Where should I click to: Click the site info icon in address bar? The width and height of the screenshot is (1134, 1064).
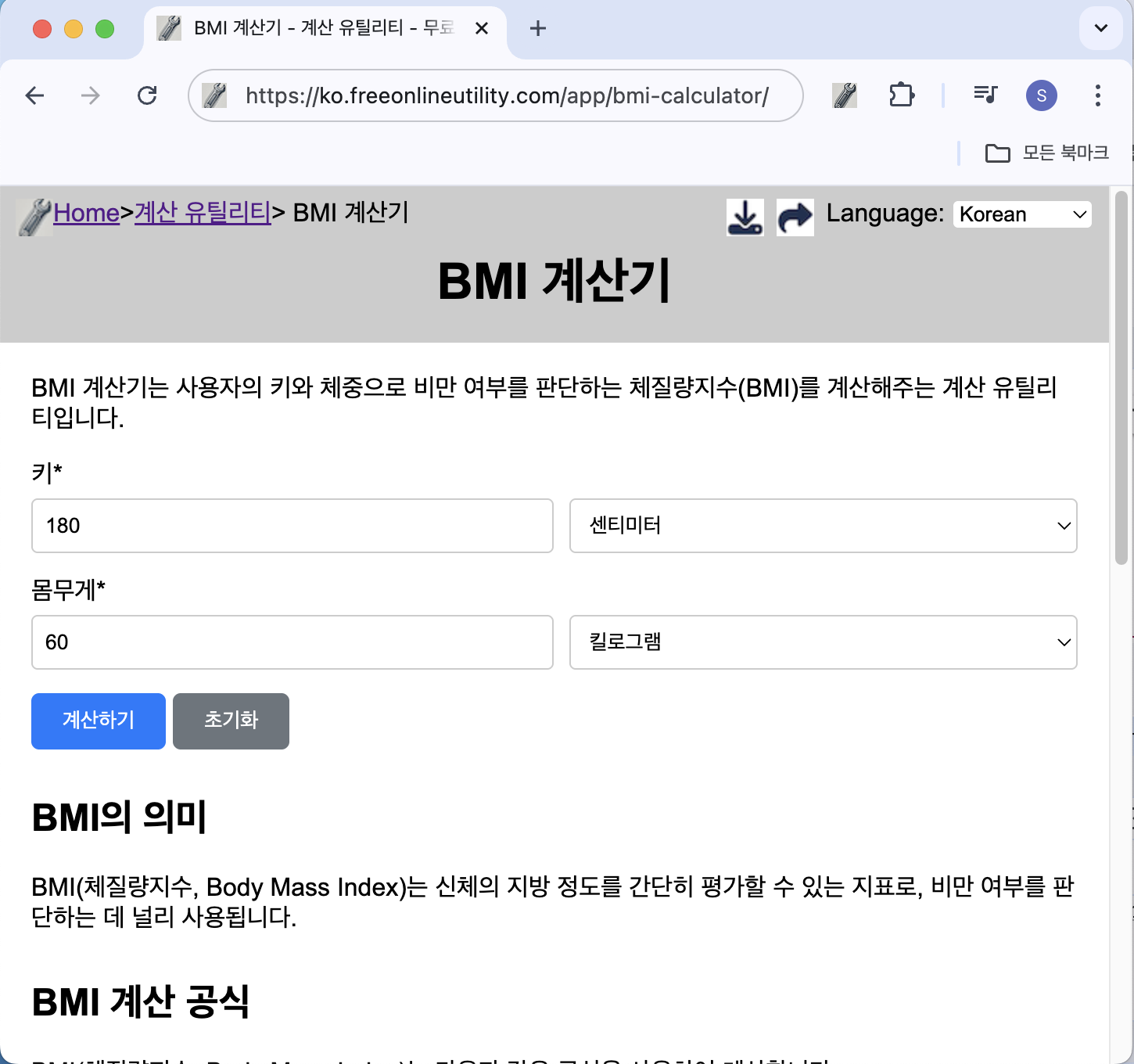click(214, 95)
